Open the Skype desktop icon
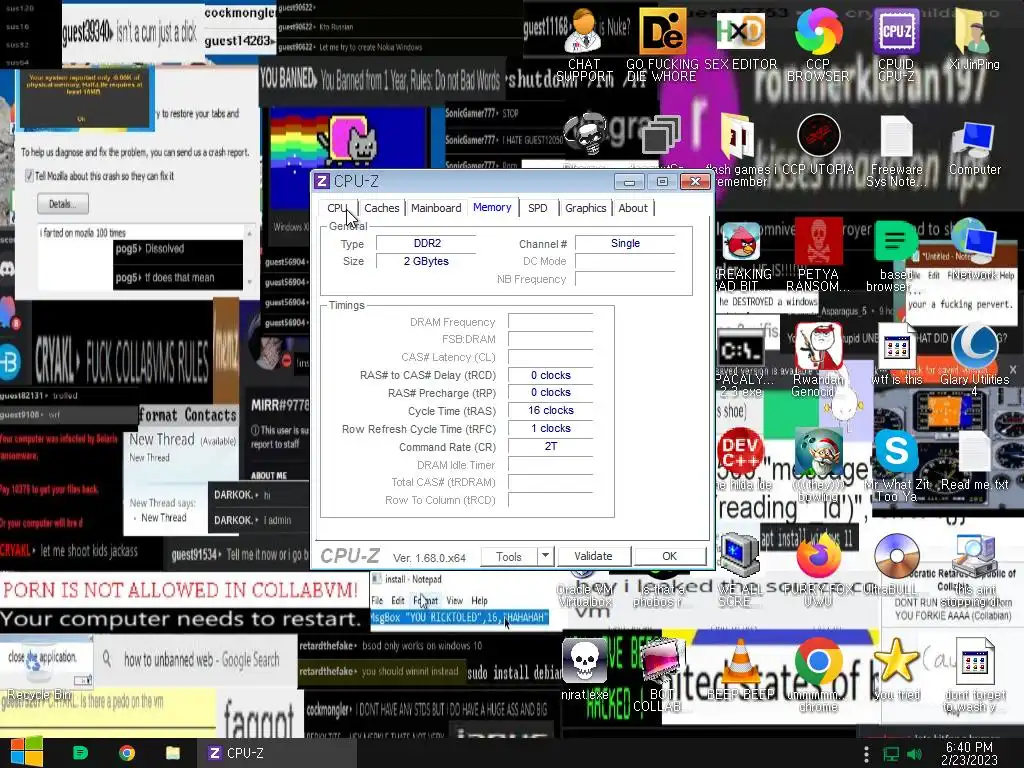Image resolution: width=1024 pixels, height=768 pixels. click(896, 451)
